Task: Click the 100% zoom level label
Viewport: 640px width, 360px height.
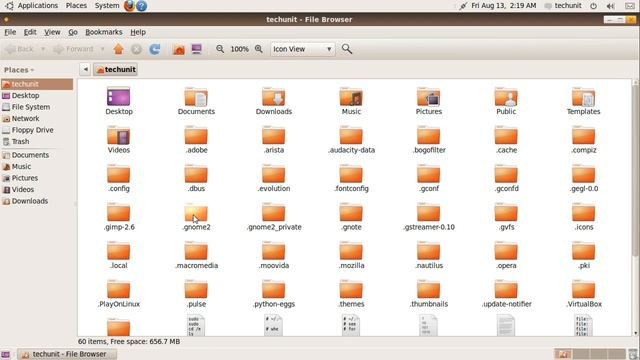Action: click(239, 49)
